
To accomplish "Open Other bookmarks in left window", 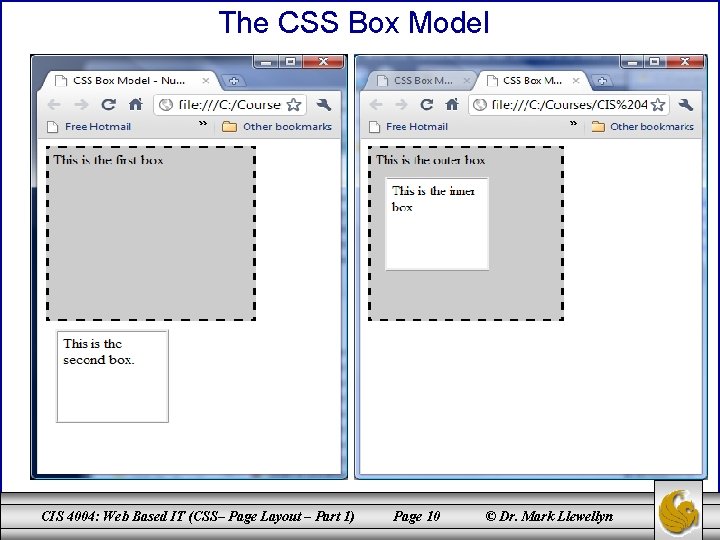I will (x=276, y=126).
